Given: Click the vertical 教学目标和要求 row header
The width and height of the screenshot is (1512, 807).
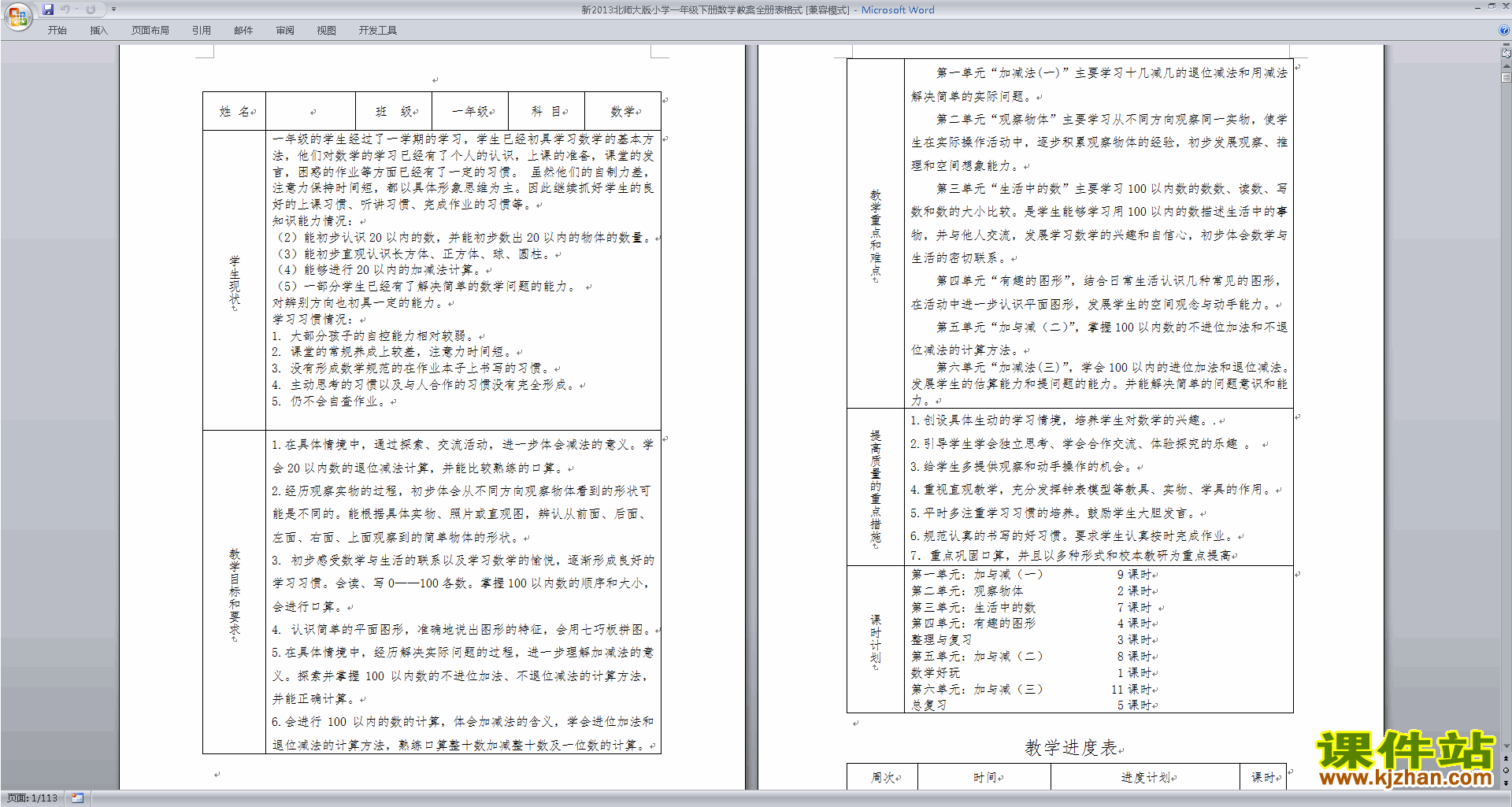Looking at the screenshot, I should pyautogui.click(x=235, y=592).
